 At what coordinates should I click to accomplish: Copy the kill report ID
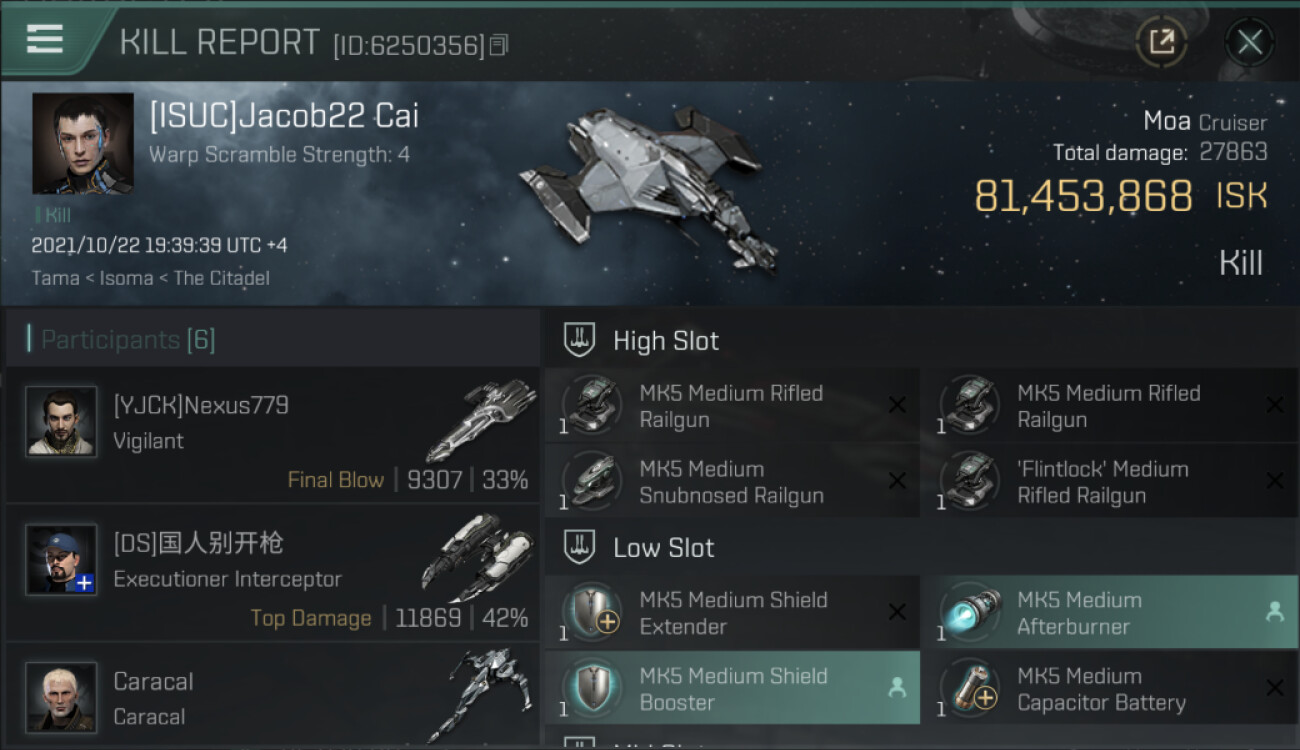coord(499,45)
